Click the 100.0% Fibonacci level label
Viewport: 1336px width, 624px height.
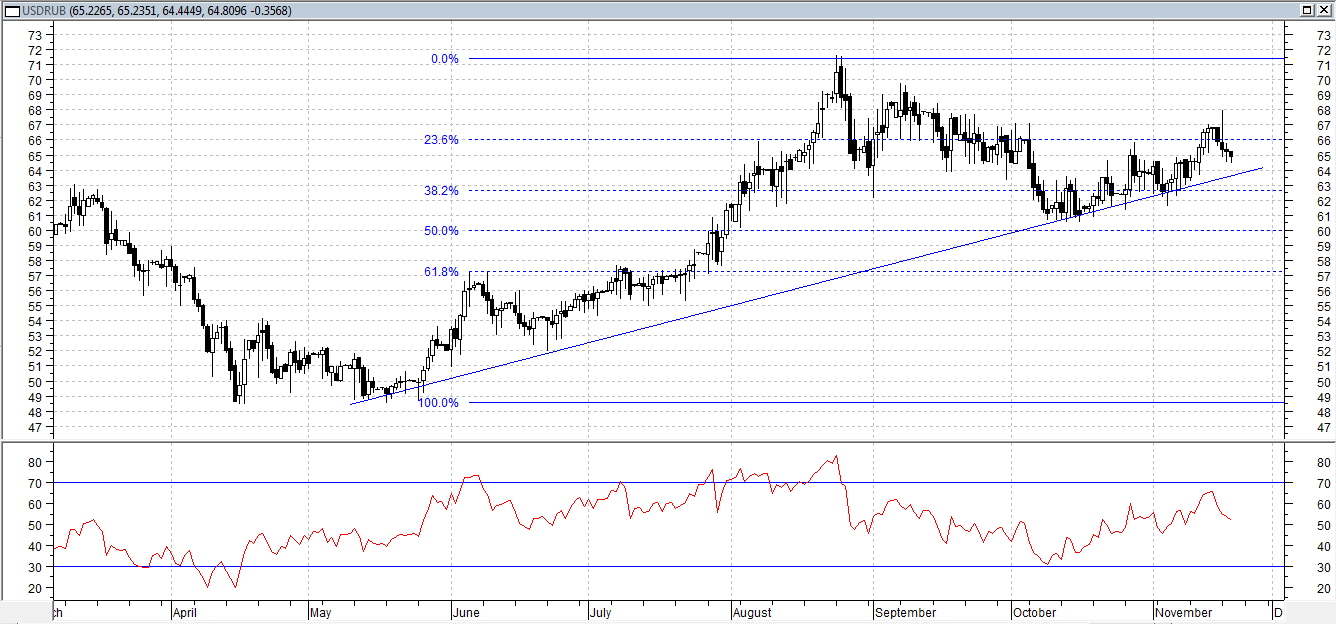coord(438,403)
